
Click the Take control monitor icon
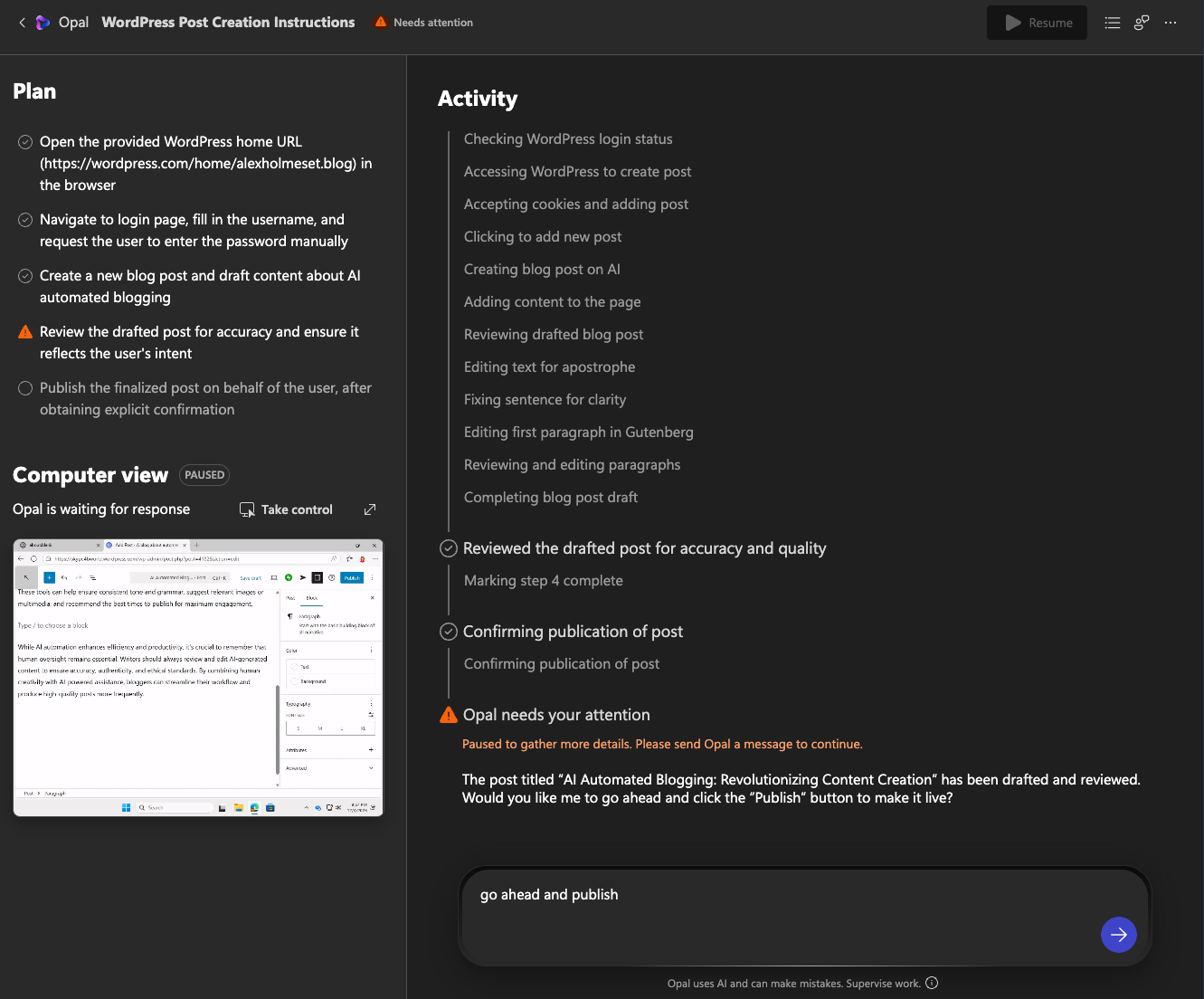247,510
